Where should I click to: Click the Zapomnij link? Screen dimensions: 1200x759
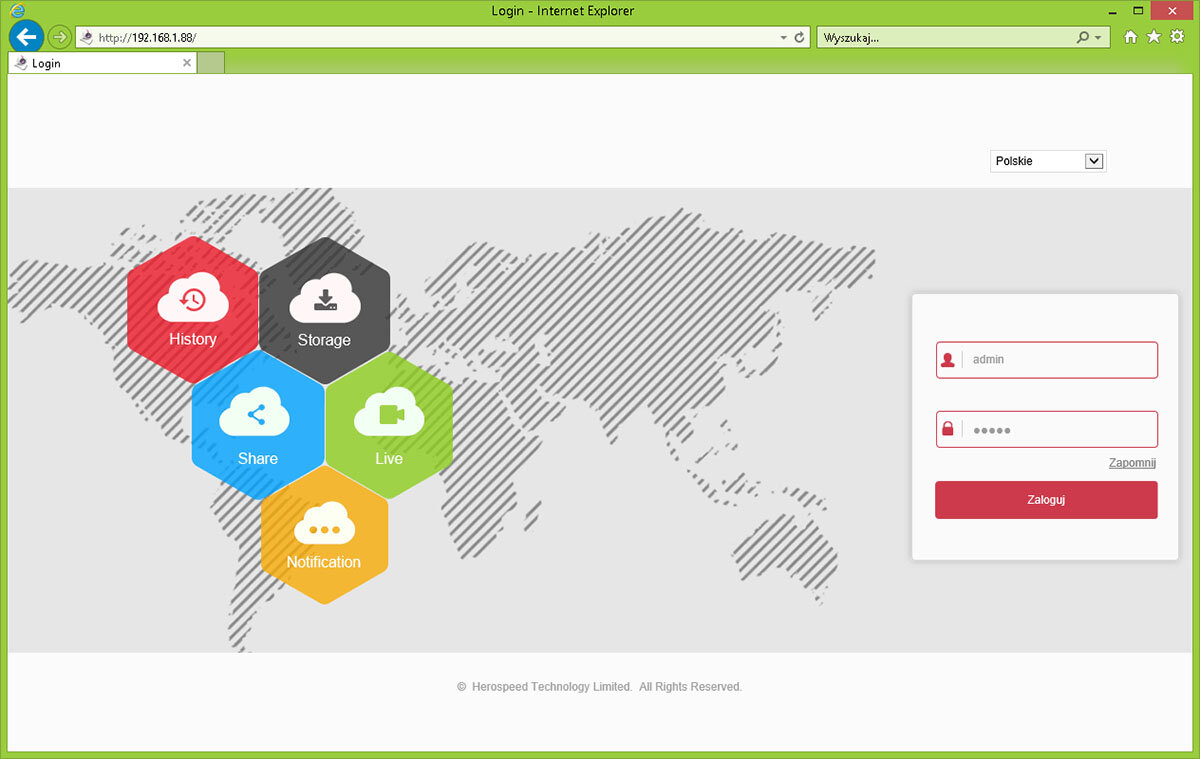pyautogui.click(x=1132, y=463)
